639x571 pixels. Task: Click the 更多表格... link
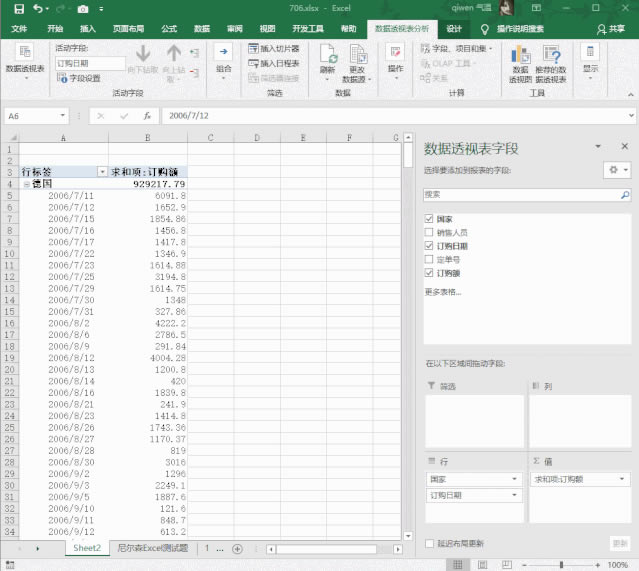(x=443, y=292)
